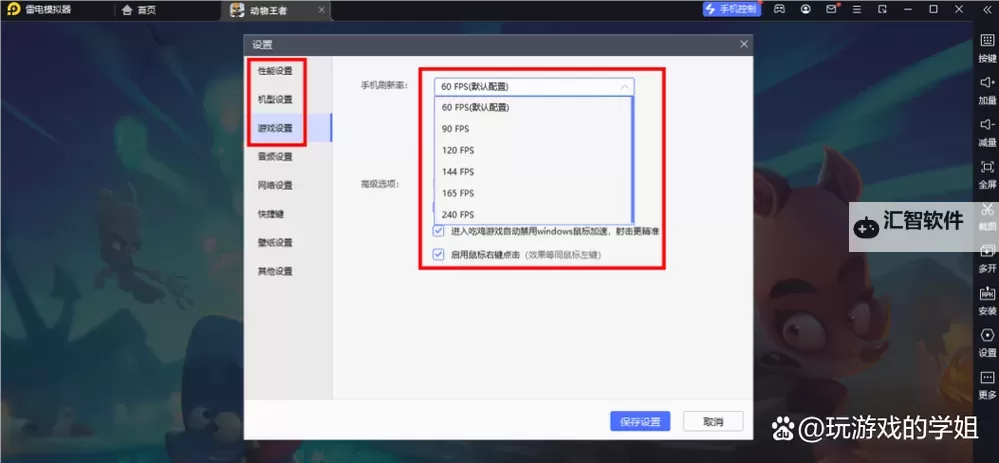Collapse the 手机刷新率 dropdown combo box
Image resolution: width=999 pixels, height=463 pixels.
pos(534,87)
